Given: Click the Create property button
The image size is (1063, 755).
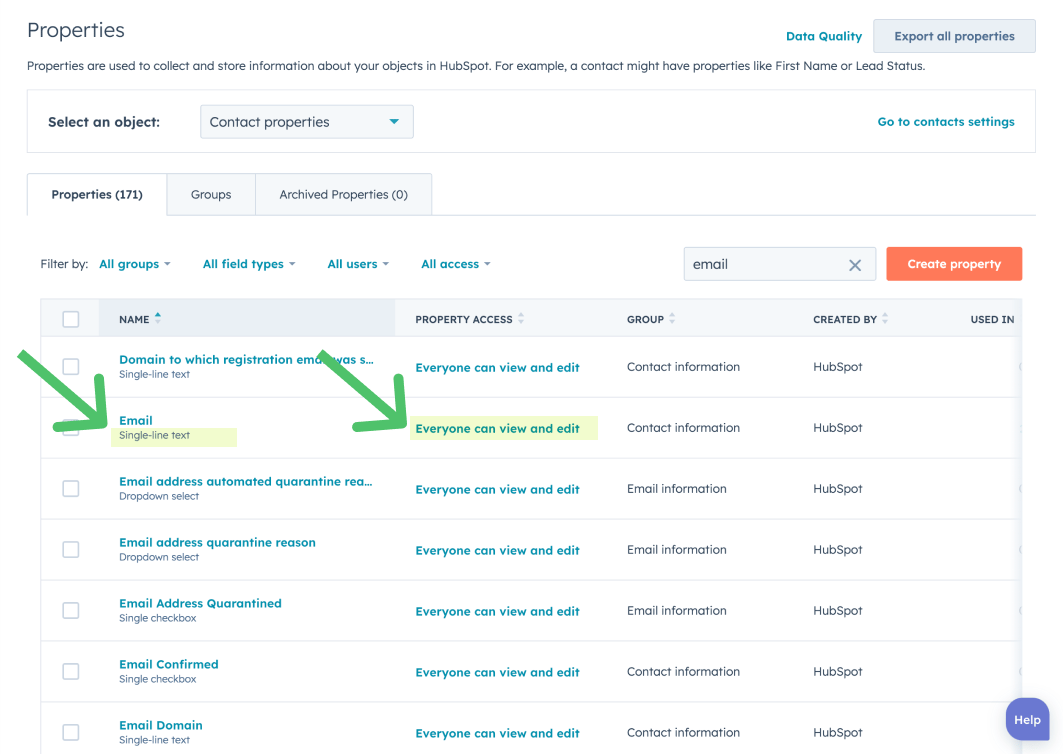Looking at the screenshot, I should [954, 264].
